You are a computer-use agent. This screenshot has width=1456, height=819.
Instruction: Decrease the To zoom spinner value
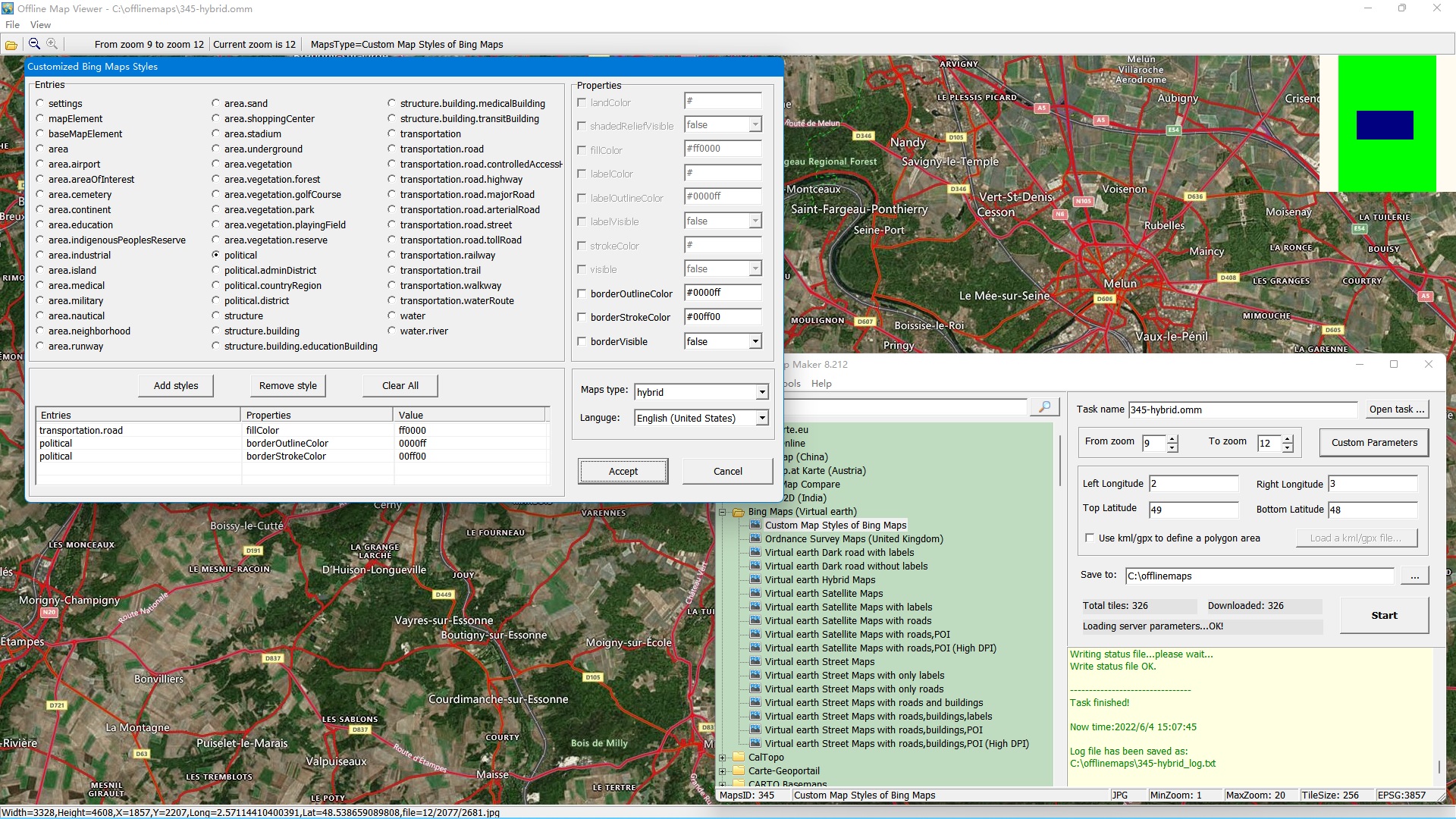1288,447
